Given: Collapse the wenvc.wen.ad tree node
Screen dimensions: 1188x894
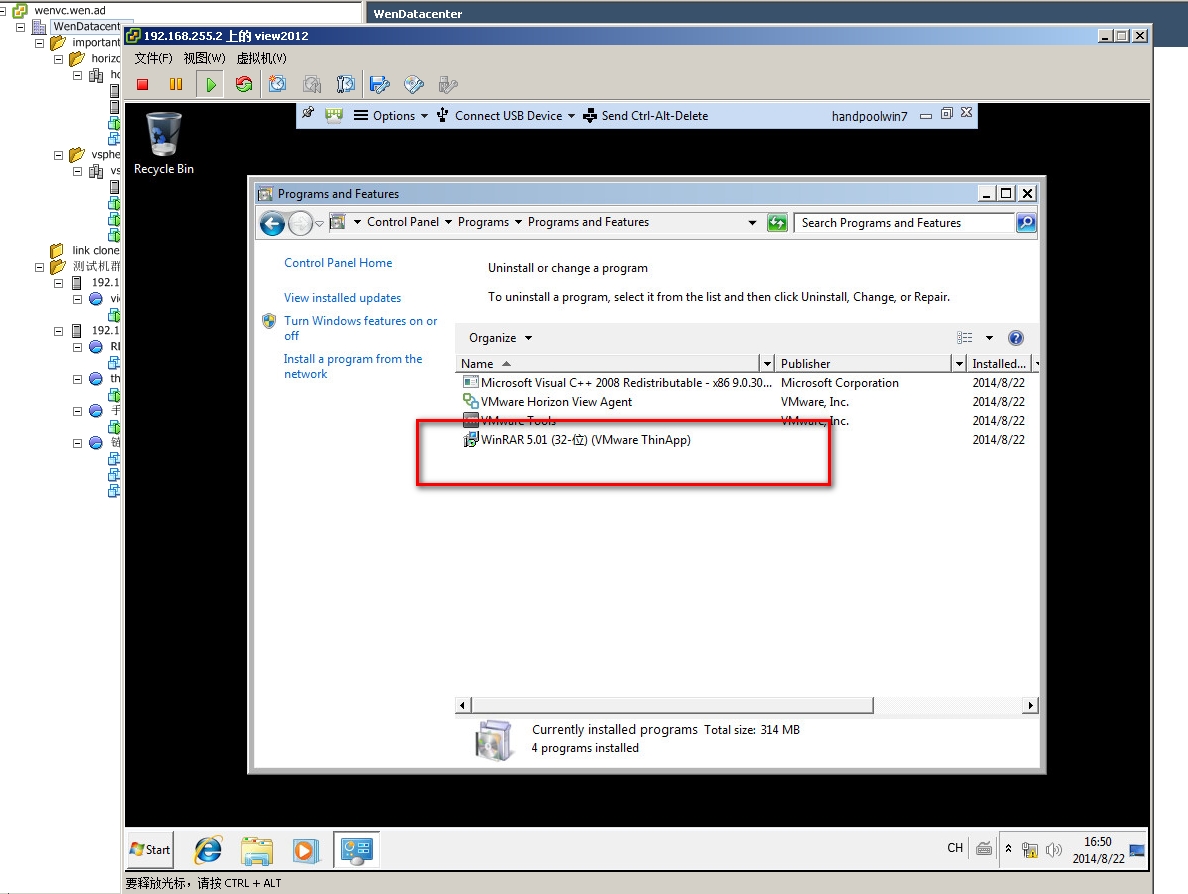Looking at the screenshot, I should pyautogui.click(x=2, y=11).
